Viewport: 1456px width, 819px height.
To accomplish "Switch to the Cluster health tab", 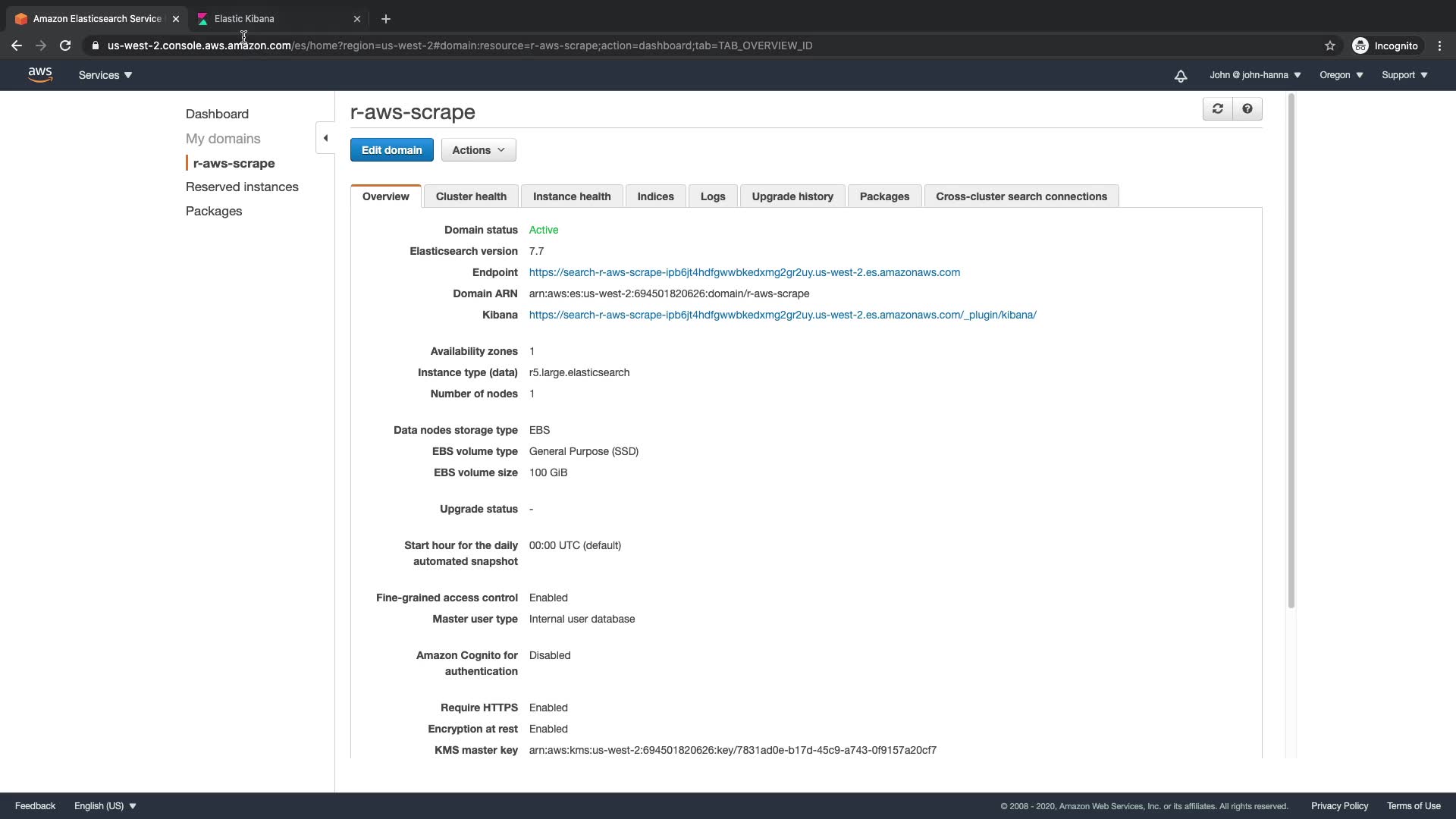I will [x=471, y=196].
